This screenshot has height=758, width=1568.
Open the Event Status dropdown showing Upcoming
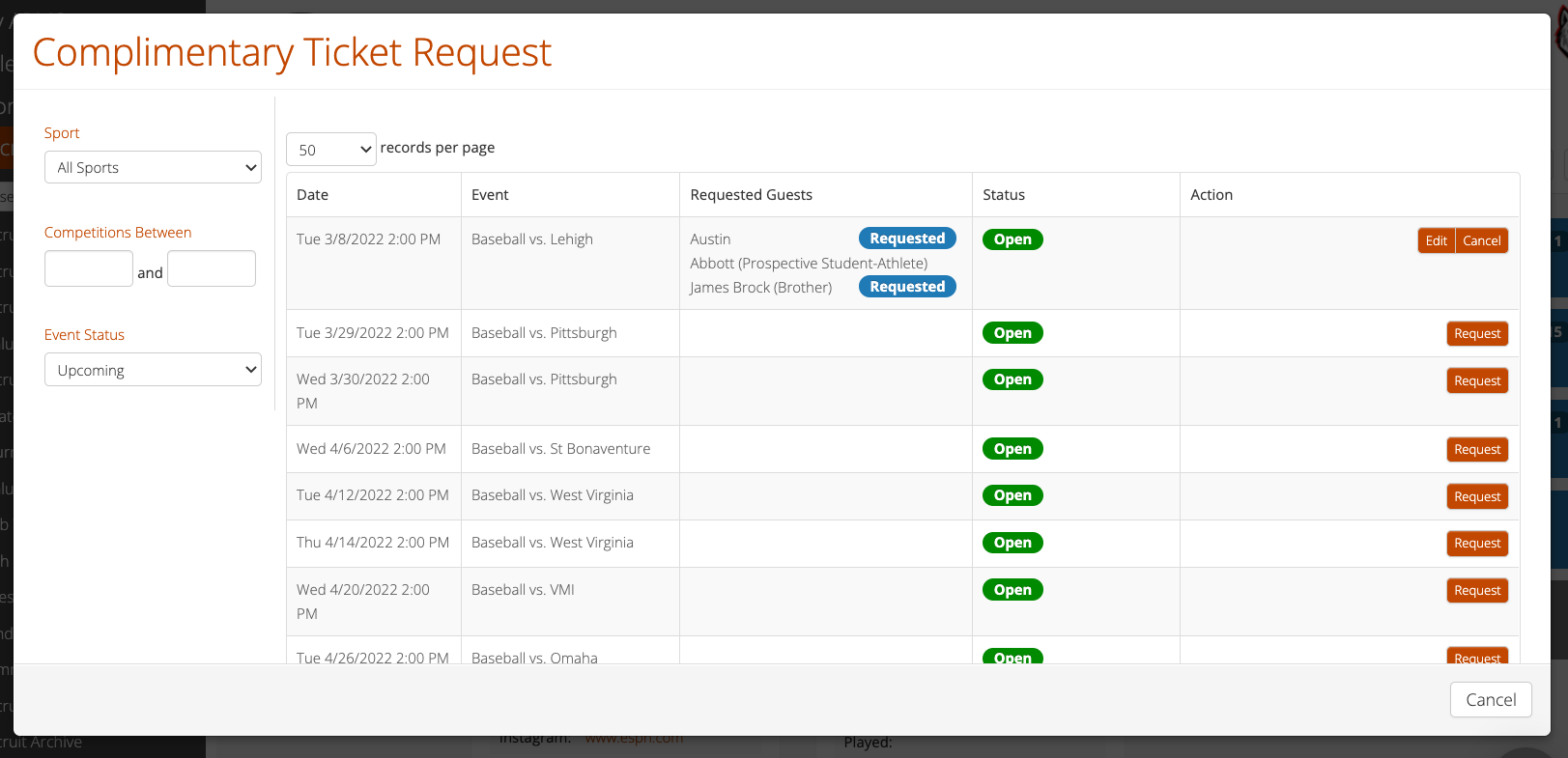153,370
